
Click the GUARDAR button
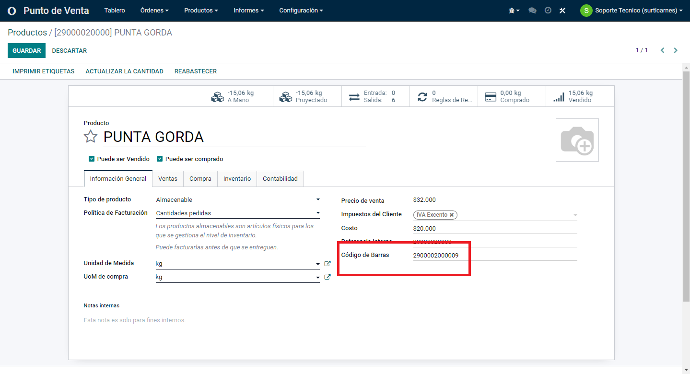(27, 51)
